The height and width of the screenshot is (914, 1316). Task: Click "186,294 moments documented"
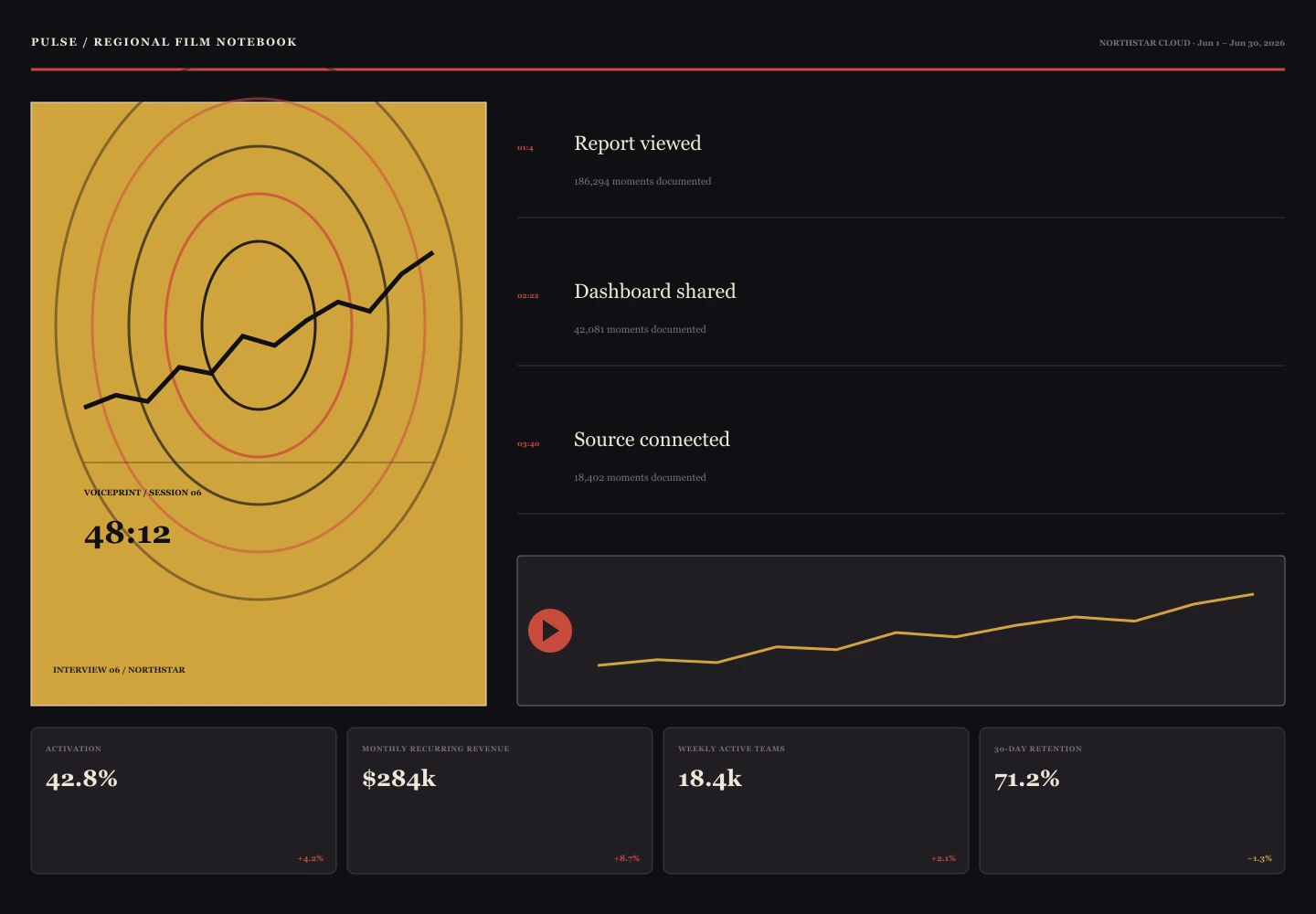click(x=642, y=181)
